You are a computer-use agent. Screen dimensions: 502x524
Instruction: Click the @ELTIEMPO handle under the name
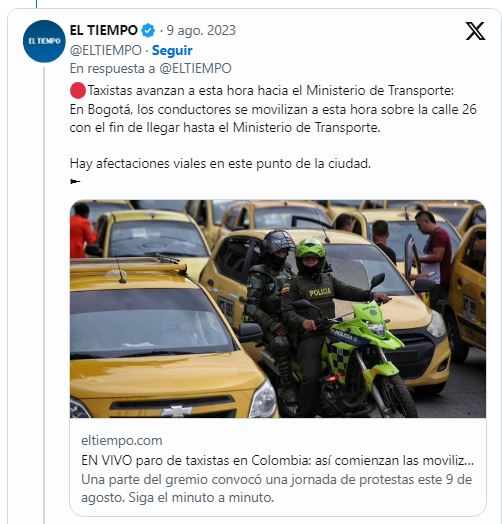[106, 50]
